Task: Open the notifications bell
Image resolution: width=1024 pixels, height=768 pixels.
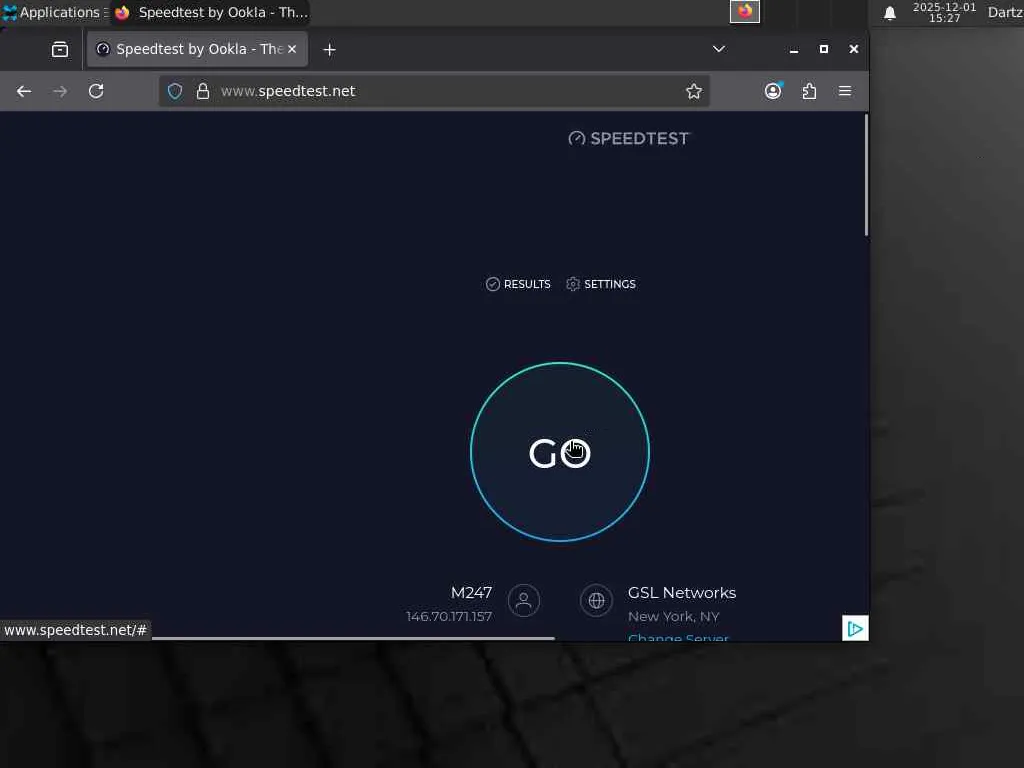Action: tap(889, 13)
